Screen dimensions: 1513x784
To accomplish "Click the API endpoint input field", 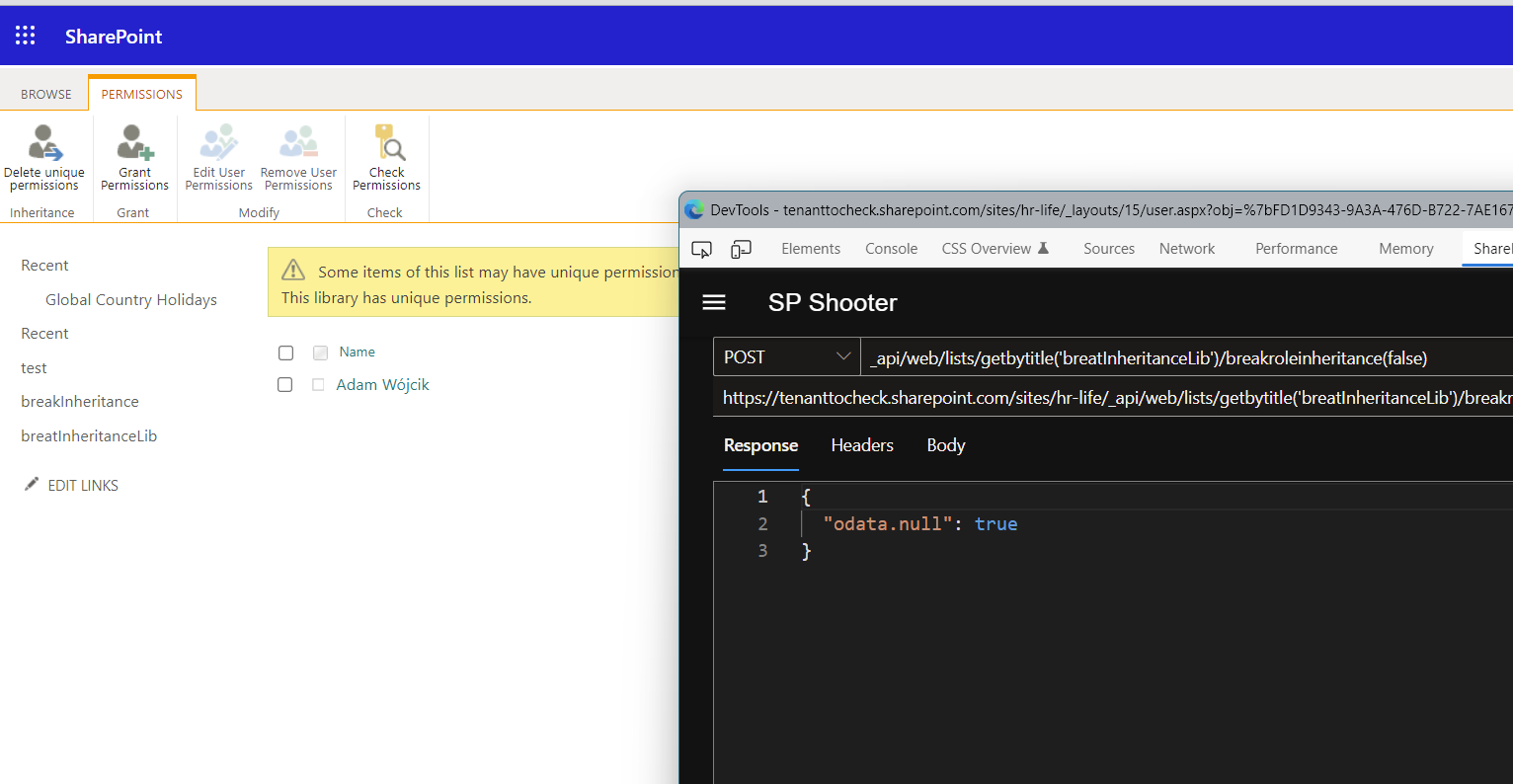I will [1187, 357].
